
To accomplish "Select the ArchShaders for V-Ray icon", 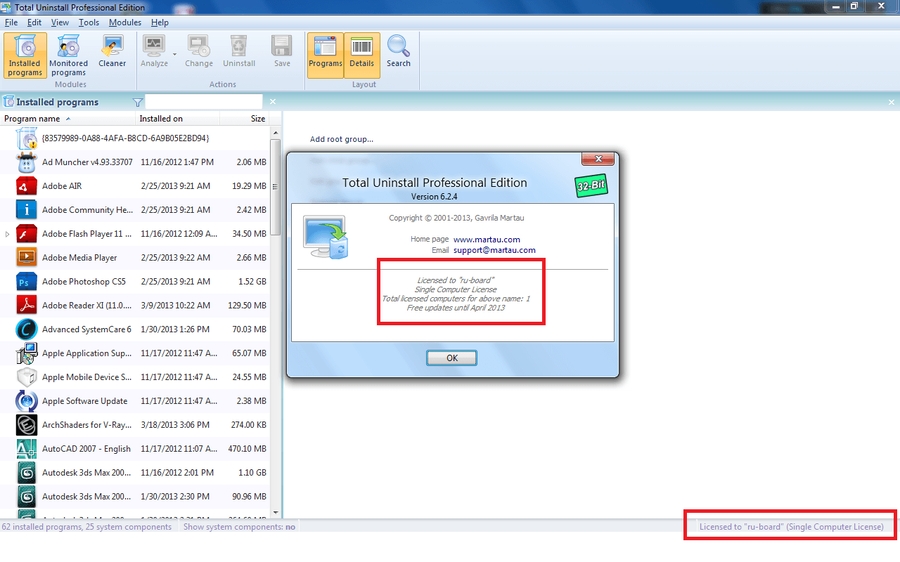I will coord(26,425).
